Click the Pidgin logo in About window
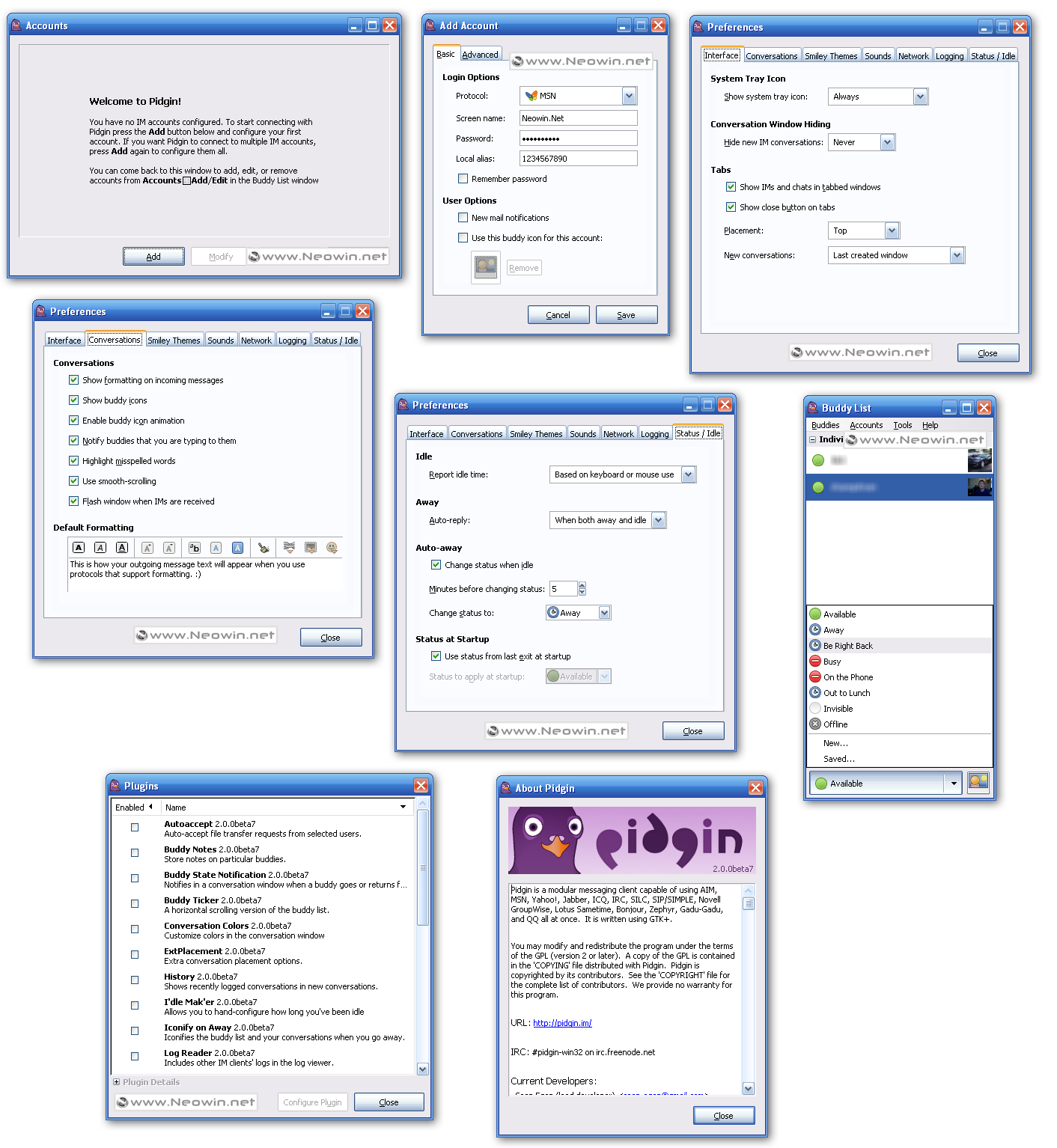1057x1148 pixels. [x=632, y=840]
